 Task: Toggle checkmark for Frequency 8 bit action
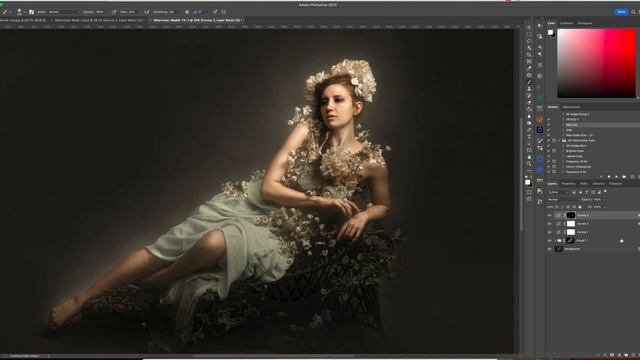tap(549, 172)
